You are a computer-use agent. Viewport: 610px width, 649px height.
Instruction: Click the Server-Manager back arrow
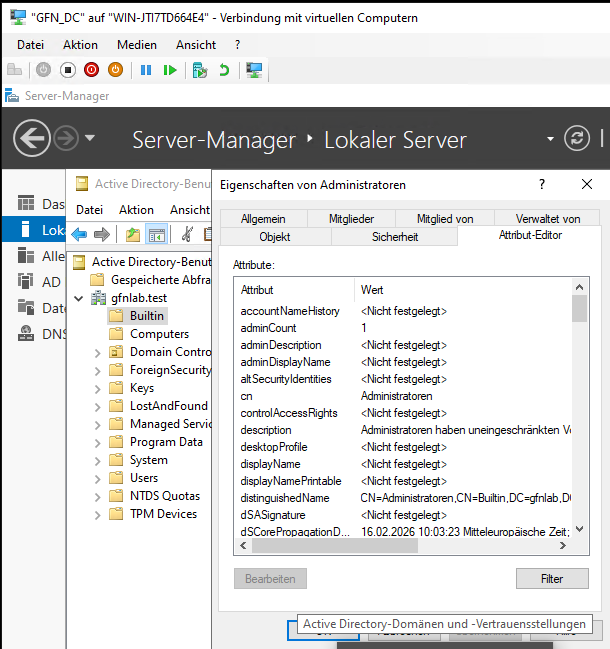point(32,138)
